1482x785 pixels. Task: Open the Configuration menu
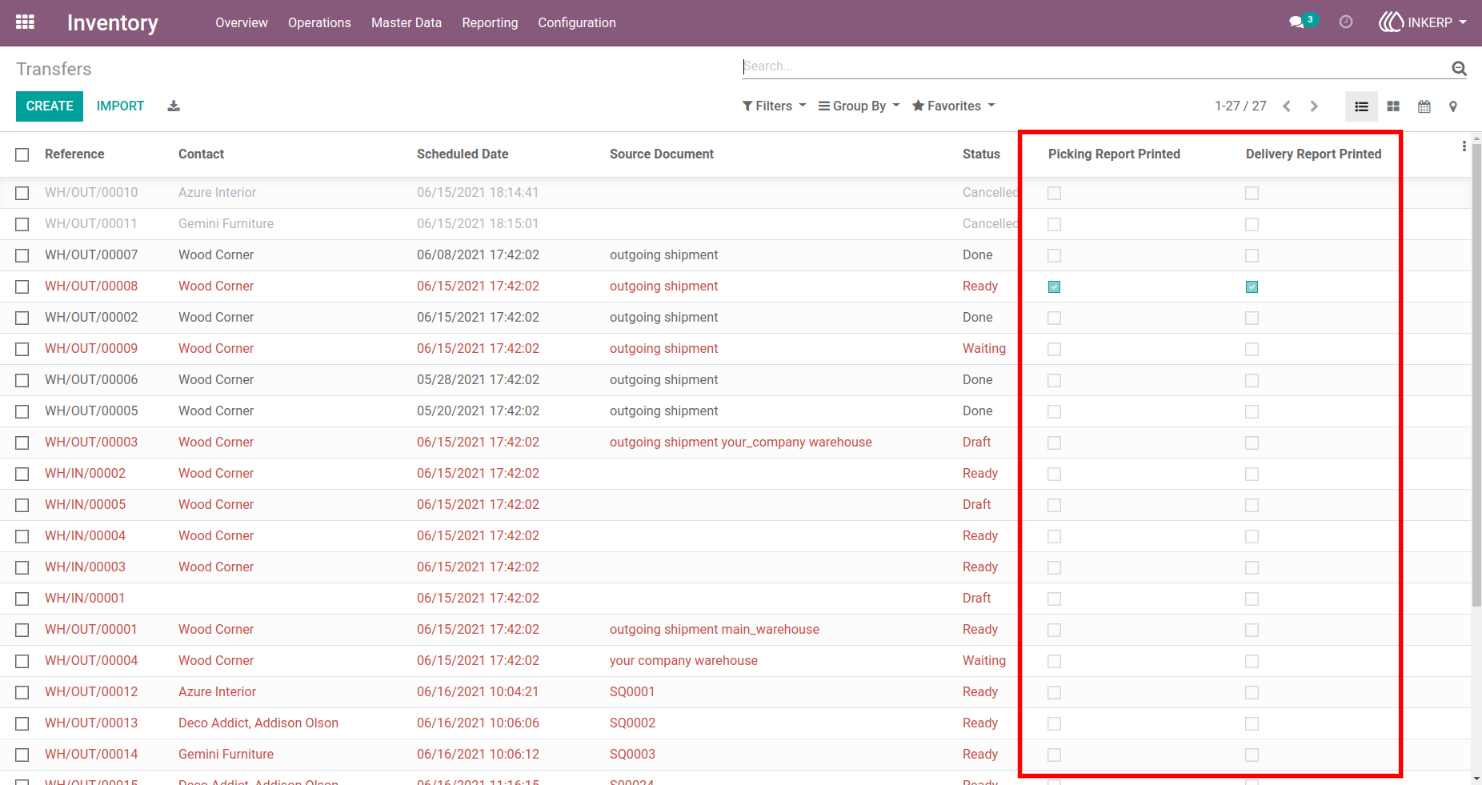point(577,22)
